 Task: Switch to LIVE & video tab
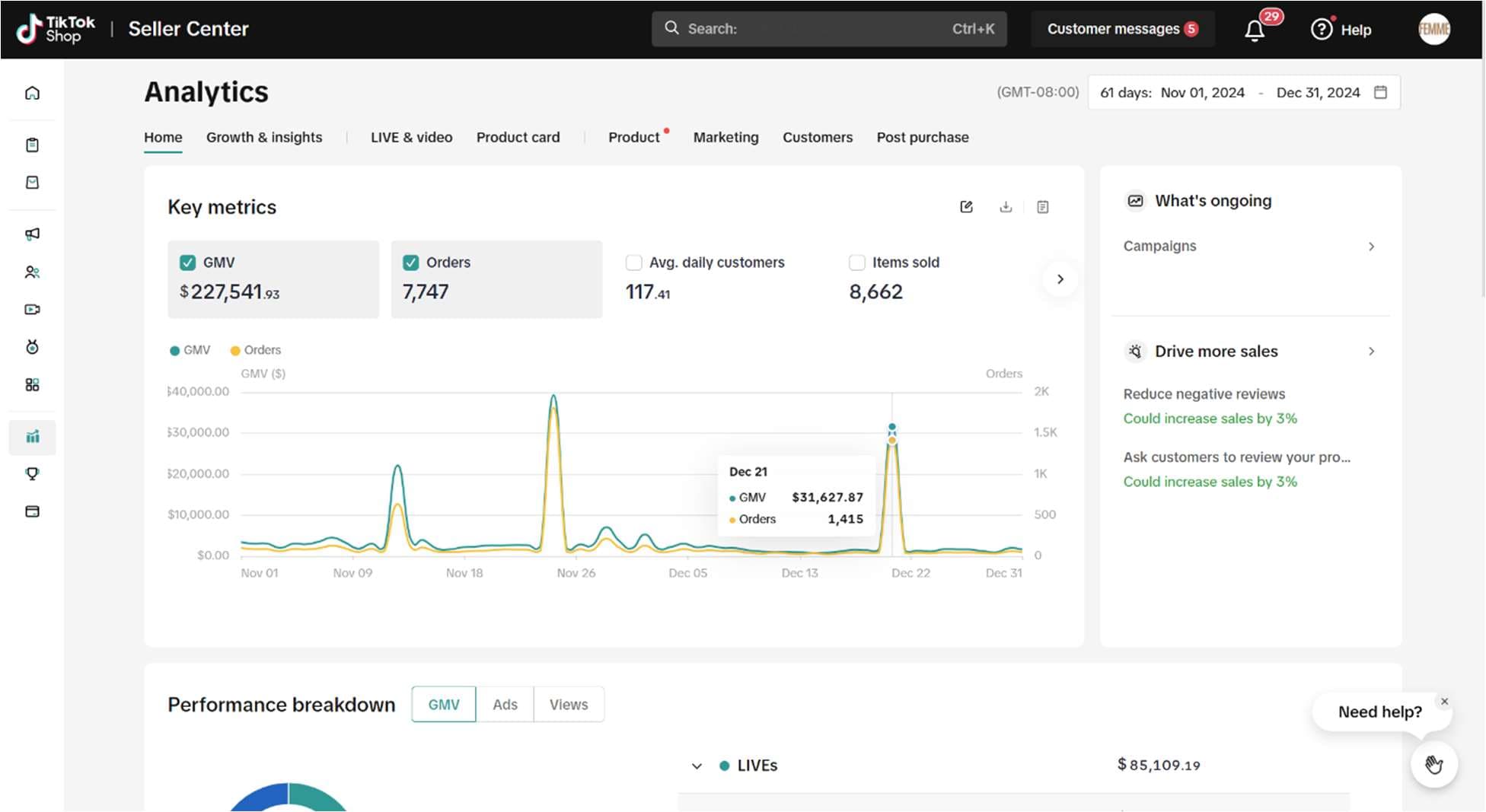point(411,138)
